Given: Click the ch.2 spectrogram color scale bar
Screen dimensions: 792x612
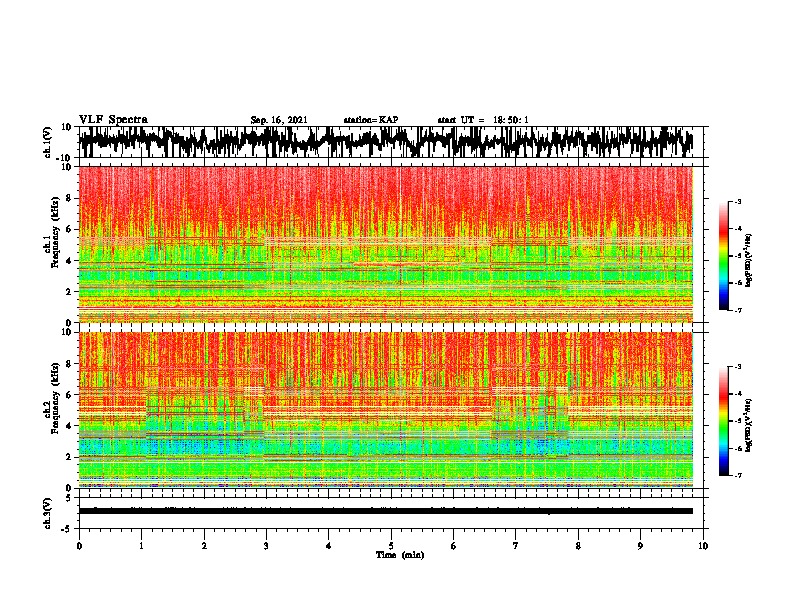Looking at the screenshot, I should coord(724,421).
